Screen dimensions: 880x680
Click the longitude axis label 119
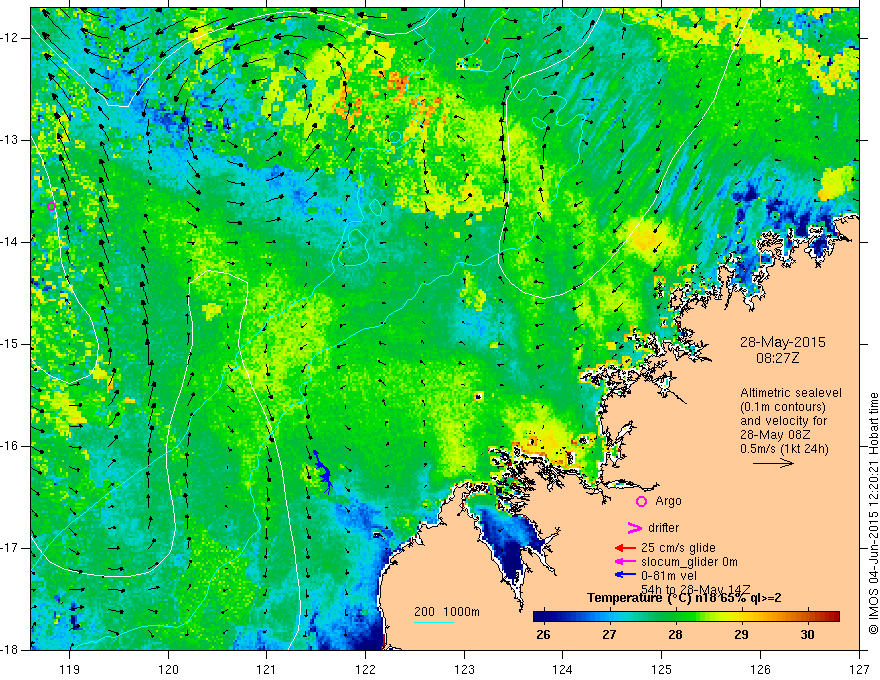[70, 669]
